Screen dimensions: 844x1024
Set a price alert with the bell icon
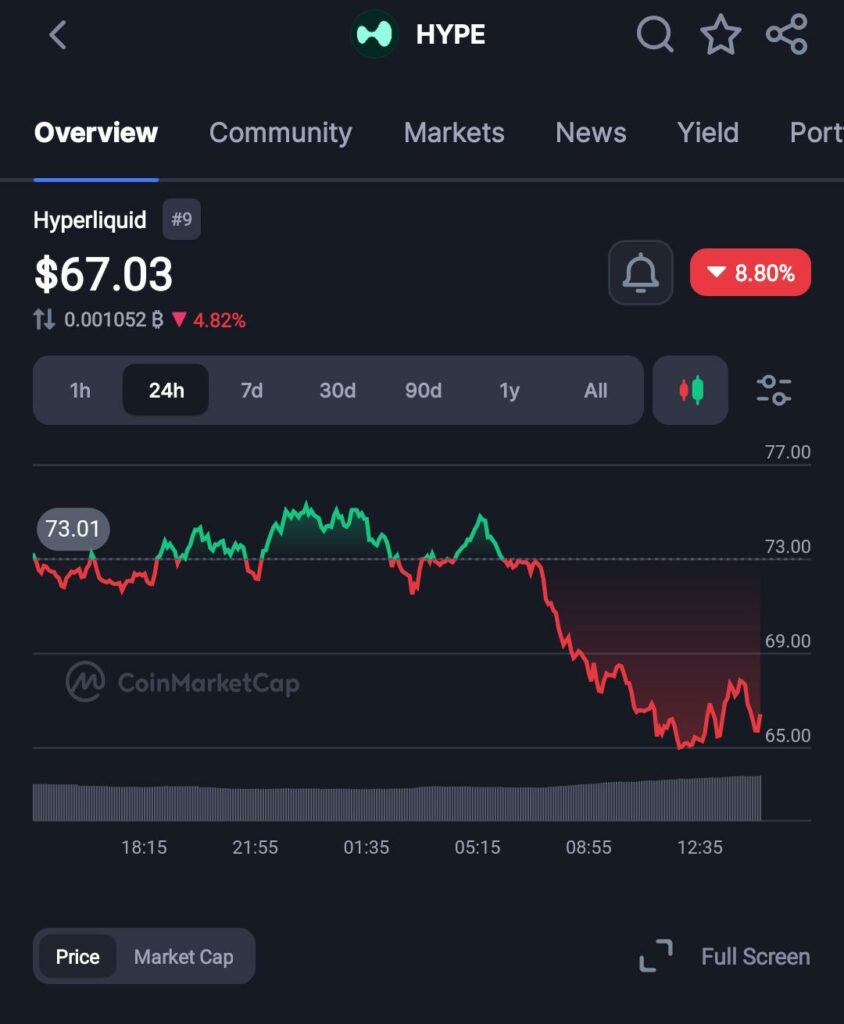click(640, 272)
